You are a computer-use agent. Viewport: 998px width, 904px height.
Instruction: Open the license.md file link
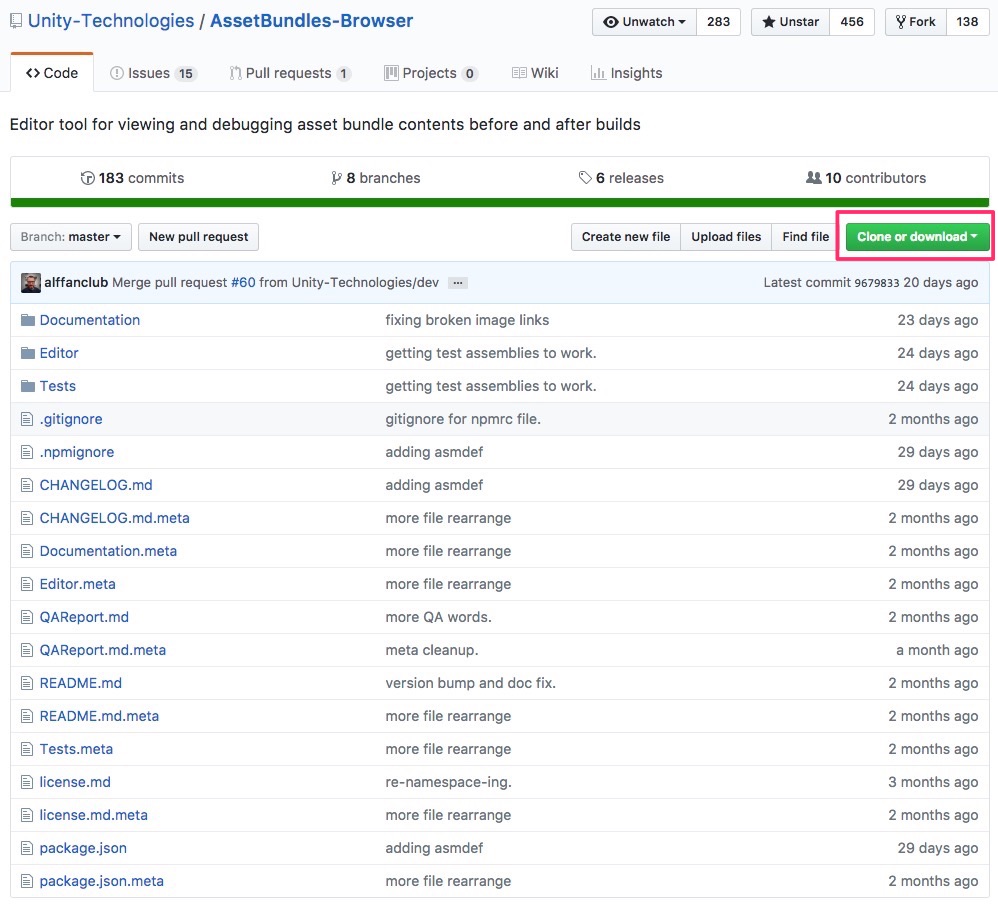pos(75,781)
